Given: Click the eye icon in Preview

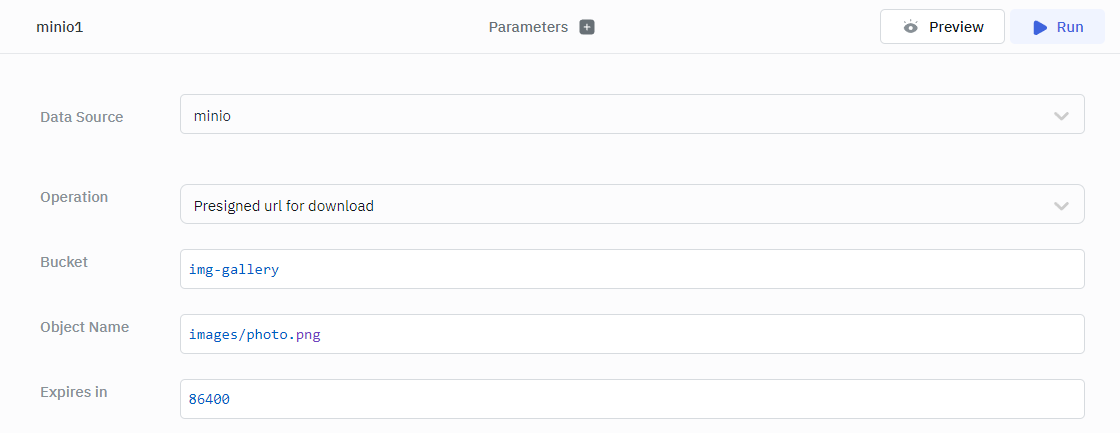Looking at the screenshot, I should coord(910,27).
